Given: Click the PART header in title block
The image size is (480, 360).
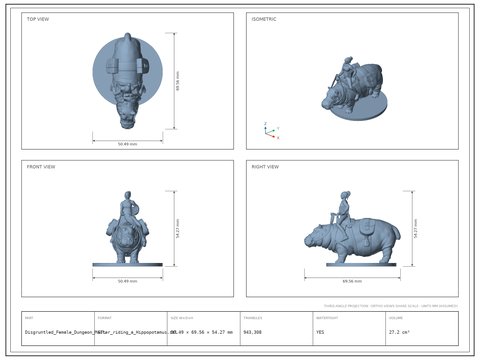Looking at the screenshot, I should pos(29,318).
